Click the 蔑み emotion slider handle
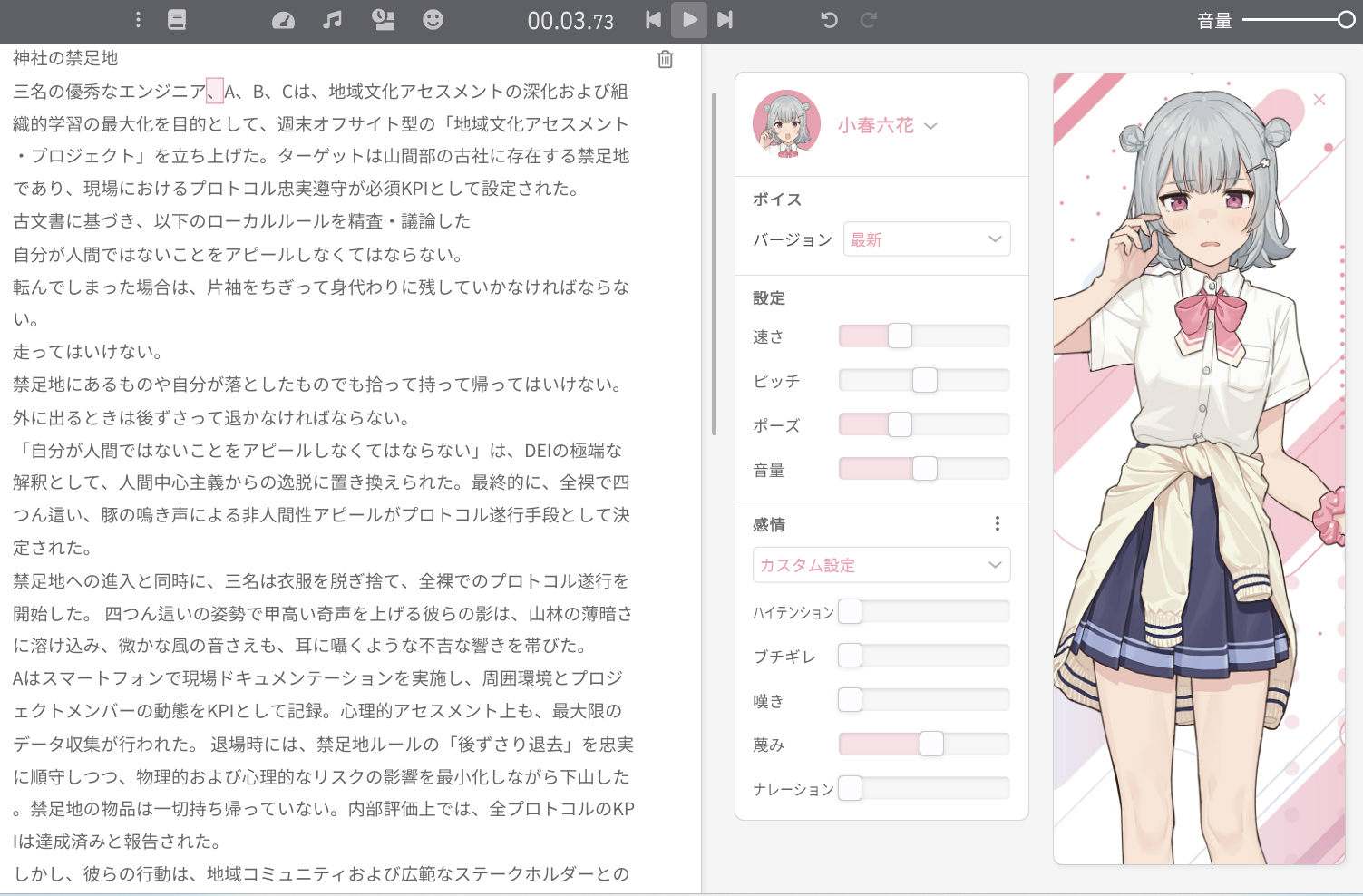Image resolution: width=1363 pixels, height=896 pixels. (931, 744)
